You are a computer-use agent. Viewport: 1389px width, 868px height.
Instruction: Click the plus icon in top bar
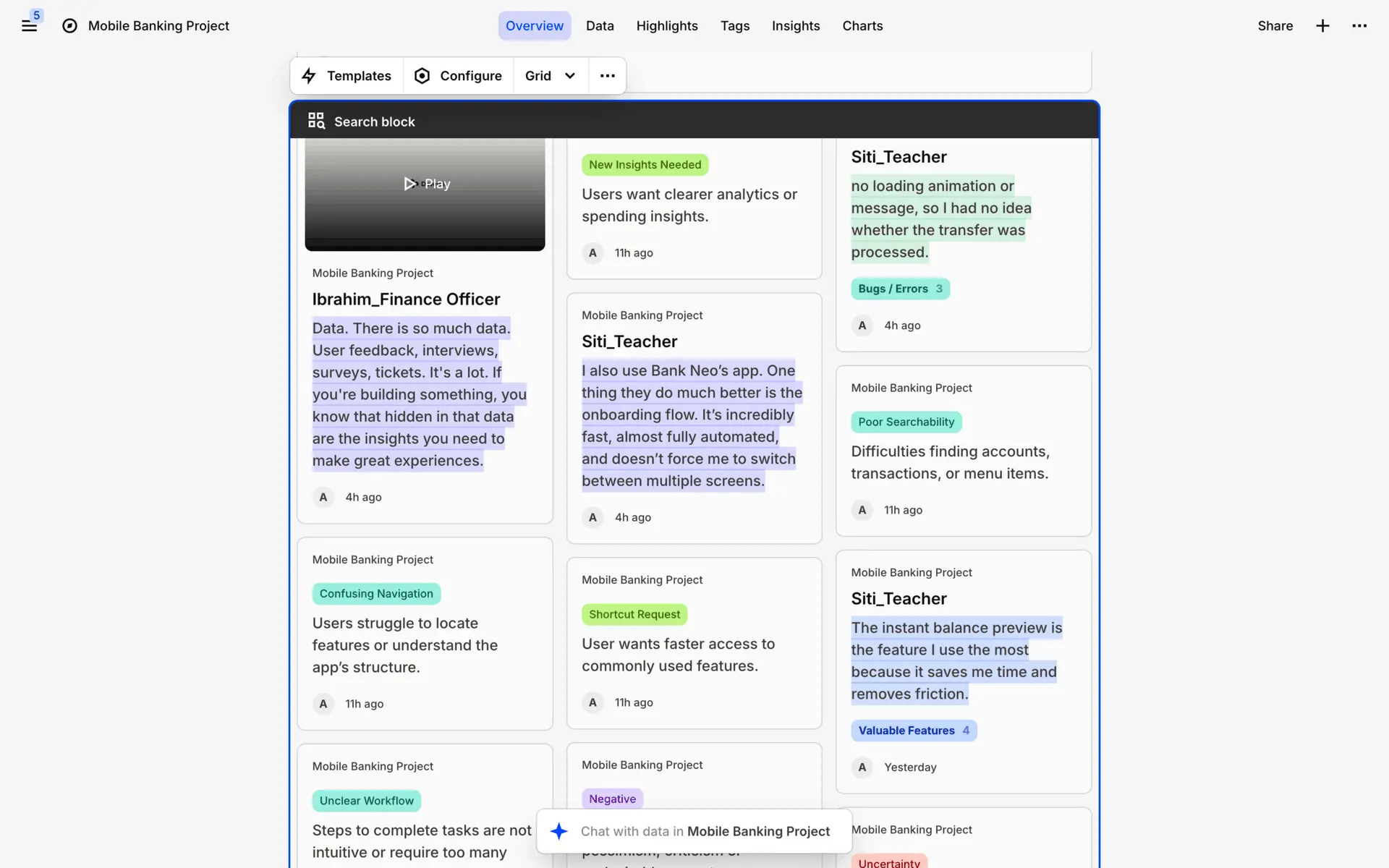tap(1322, 26)
